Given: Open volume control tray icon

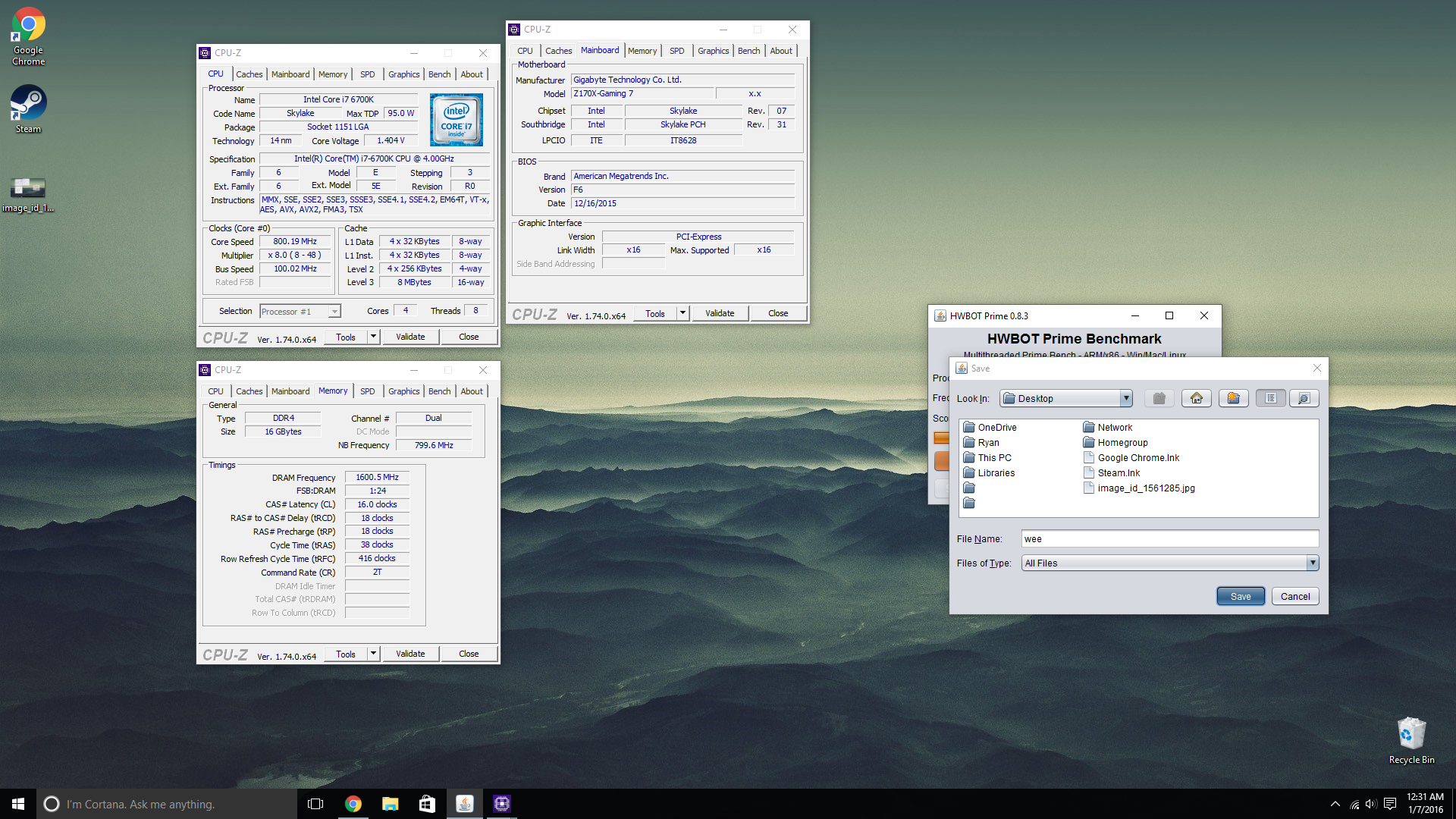Looking at the screenshot, I should [x=1371, y=805].
